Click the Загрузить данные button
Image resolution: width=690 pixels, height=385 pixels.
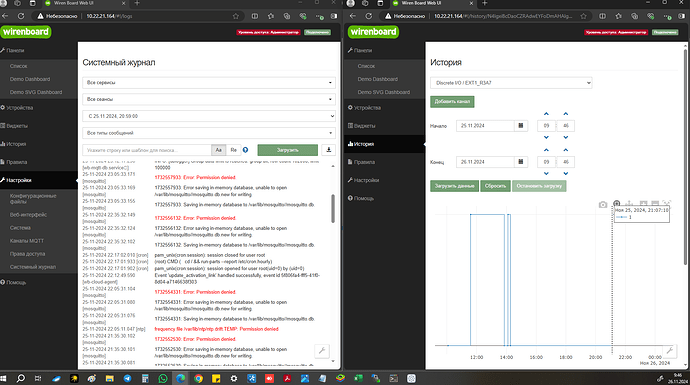pyautogui.click(x=454, y=186)
